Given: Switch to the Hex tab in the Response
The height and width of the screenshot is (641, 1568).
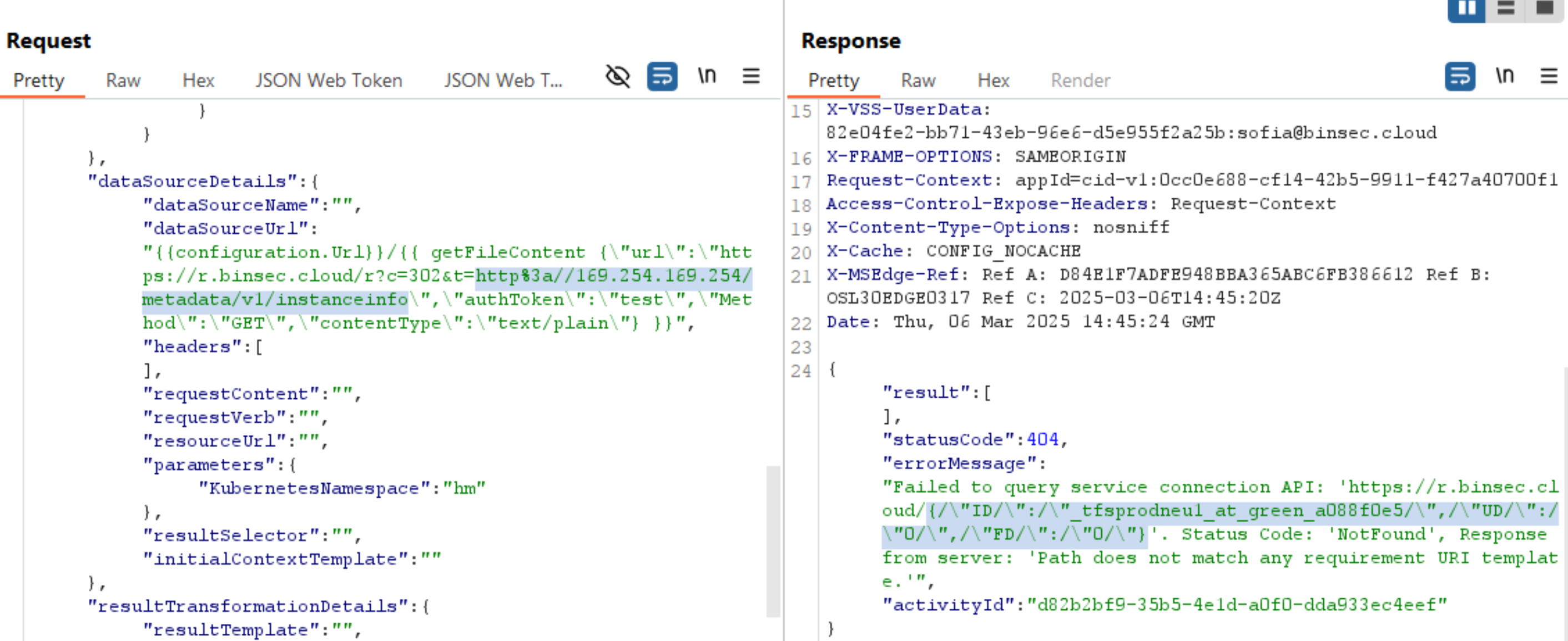Looking at the screenshot, I should 993,80.
